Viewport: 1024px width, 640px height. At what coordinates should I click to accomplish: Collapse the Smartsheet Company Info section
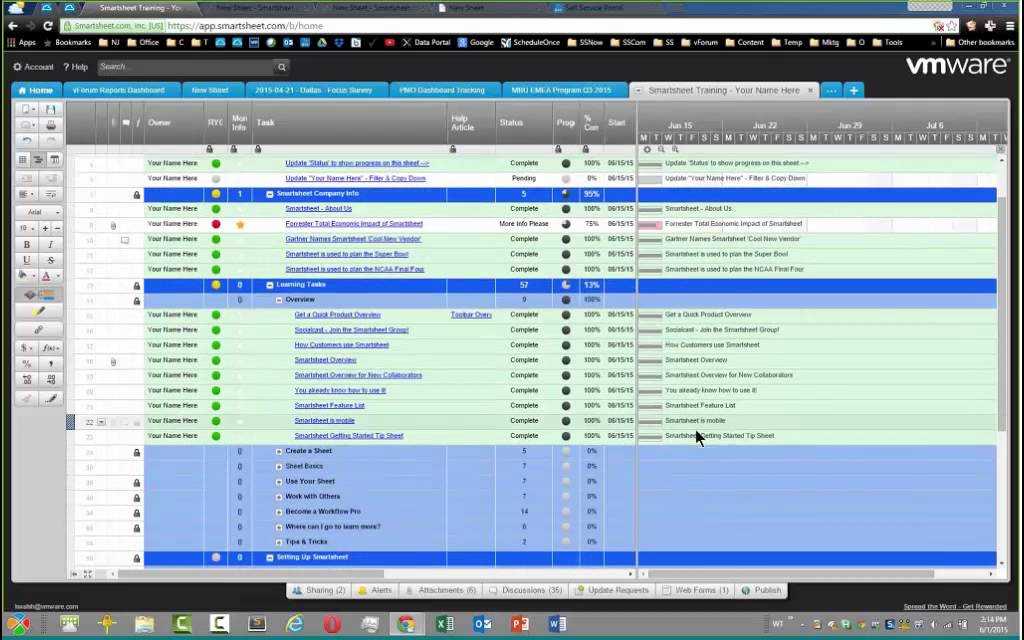point(270,195)
